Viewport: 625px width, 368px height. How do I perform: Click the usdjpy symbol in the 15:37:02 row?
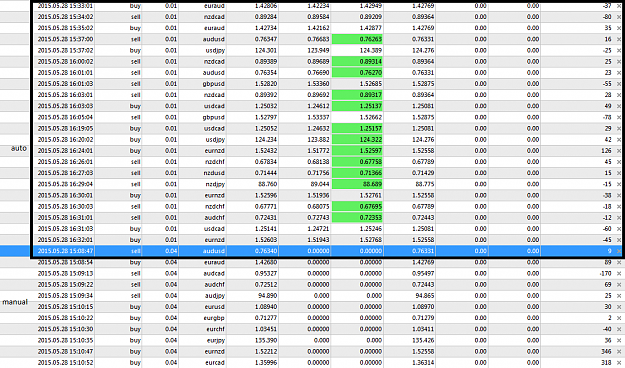click(215, 51)
